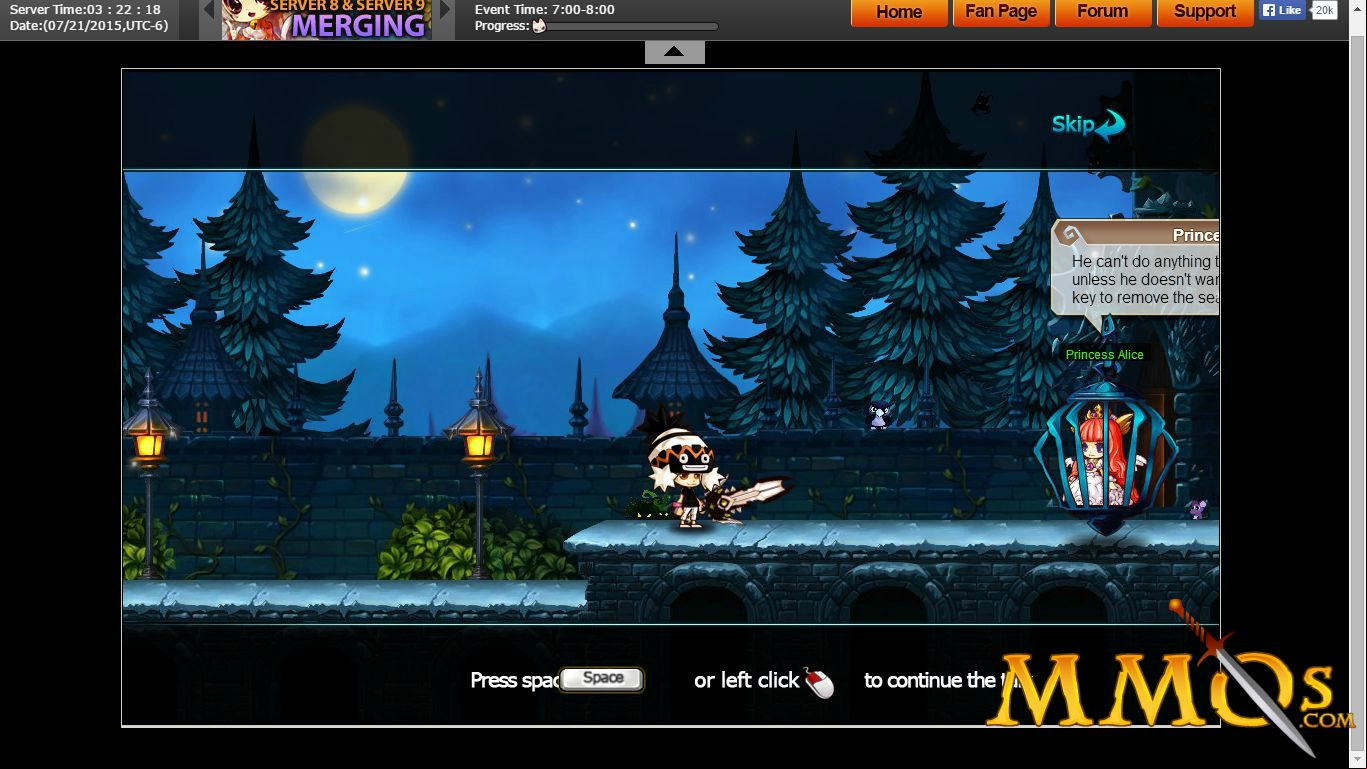The width and height of the screenshot is (1367, 769).
Task: Click the 20k like count bubble
Action: [1324, 10]
